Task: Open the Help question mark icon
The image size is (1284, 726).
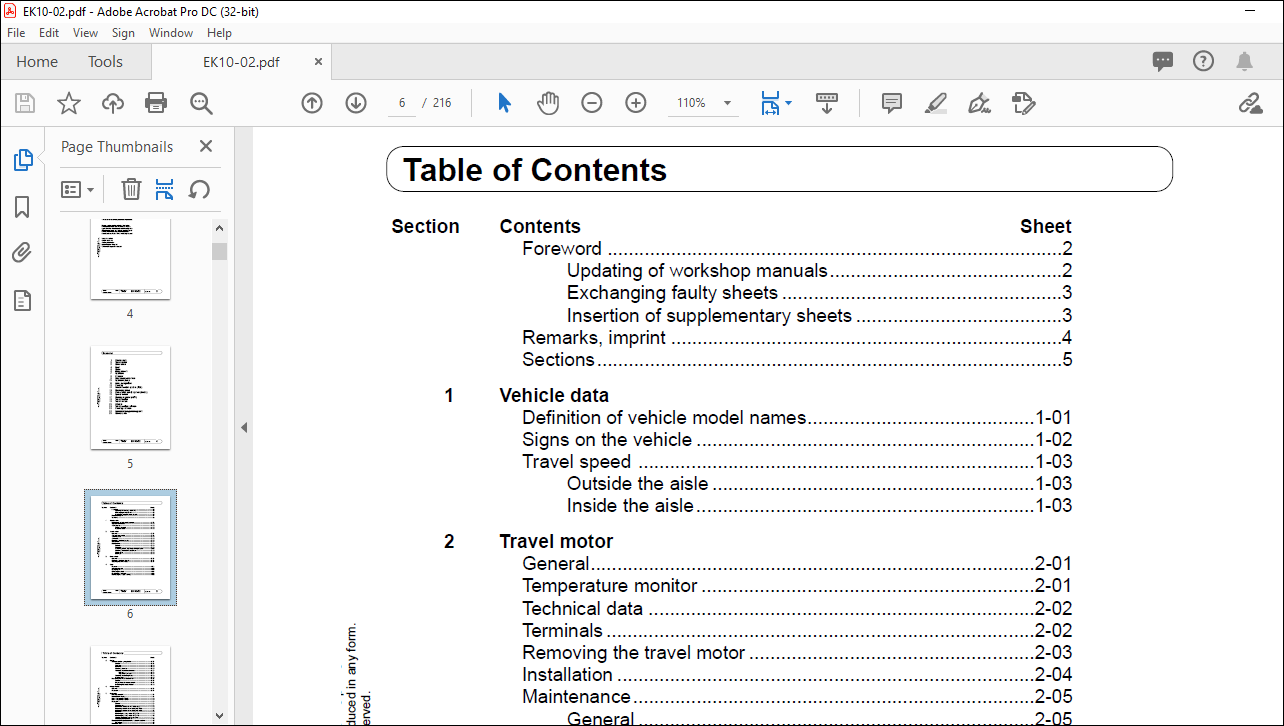Action: 1204,61
